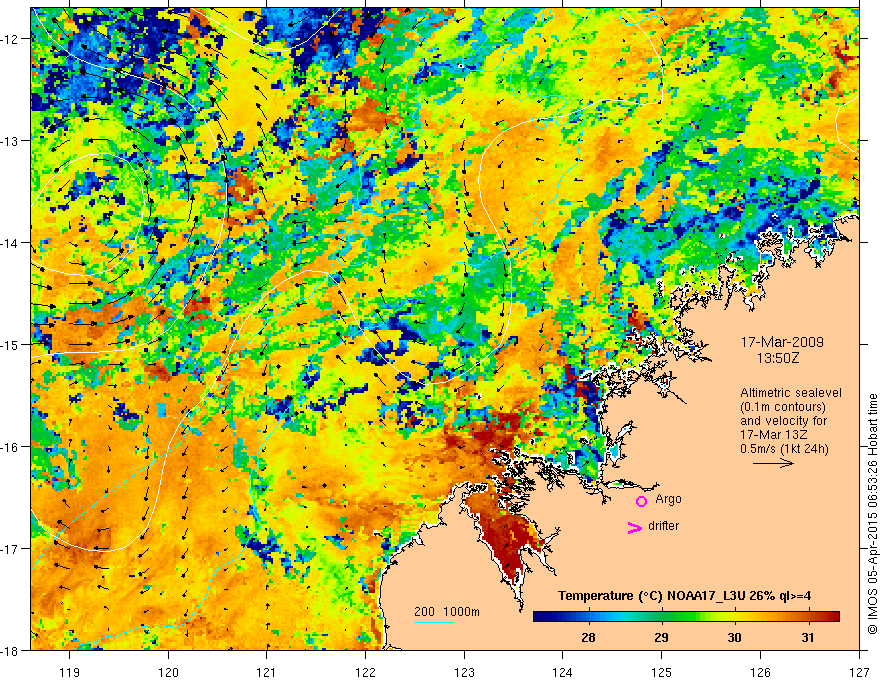This screenshot has height=680, width=880.
Task: Click latitude axis label '-17'
Action: pos(11,549)
